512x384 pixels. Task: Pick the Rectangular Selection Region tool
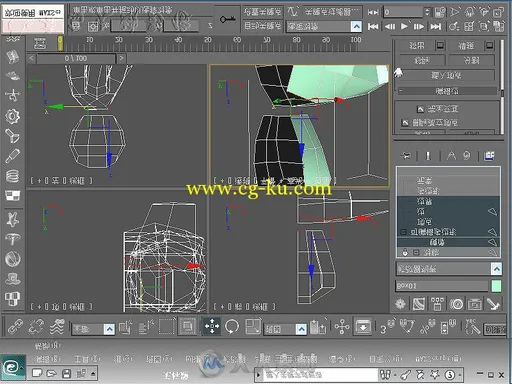pyautogui.click(x=167, y=327)
